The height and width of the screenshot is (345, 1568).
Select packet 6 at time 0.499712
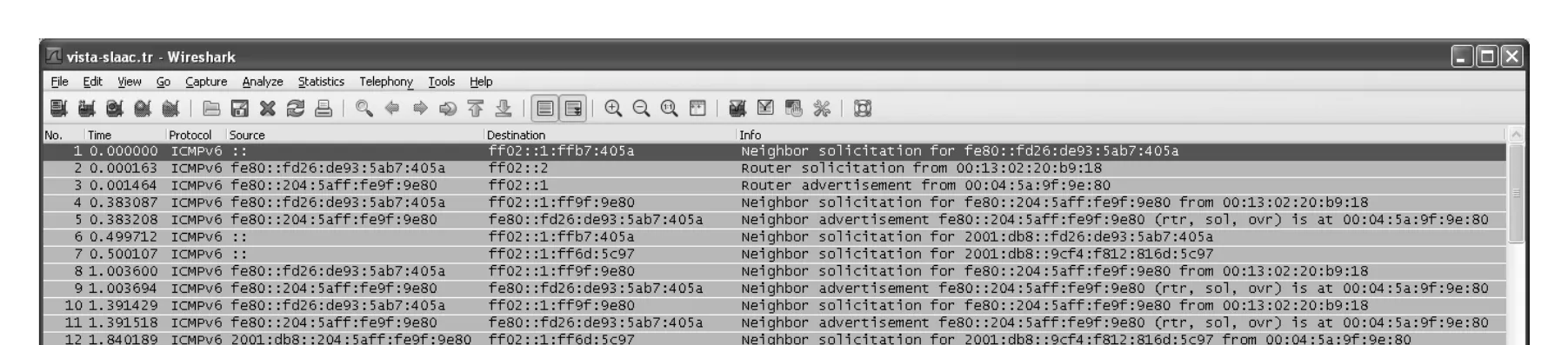click(775, 237)
